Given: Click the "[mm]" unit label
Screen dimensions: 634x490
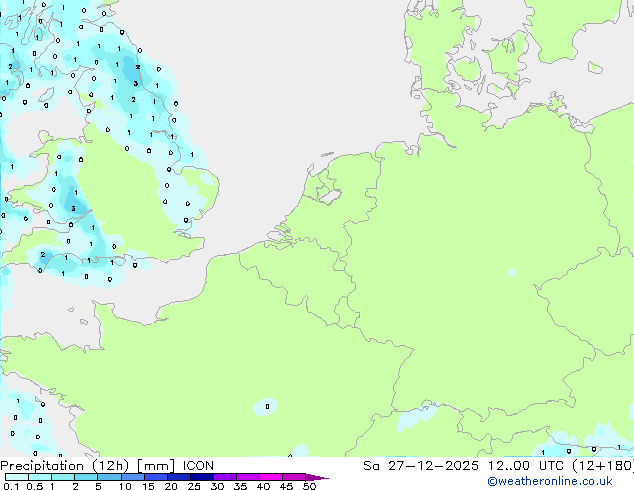Looking at the screenshot, I should pyautogui.click(x=156, y=466).
